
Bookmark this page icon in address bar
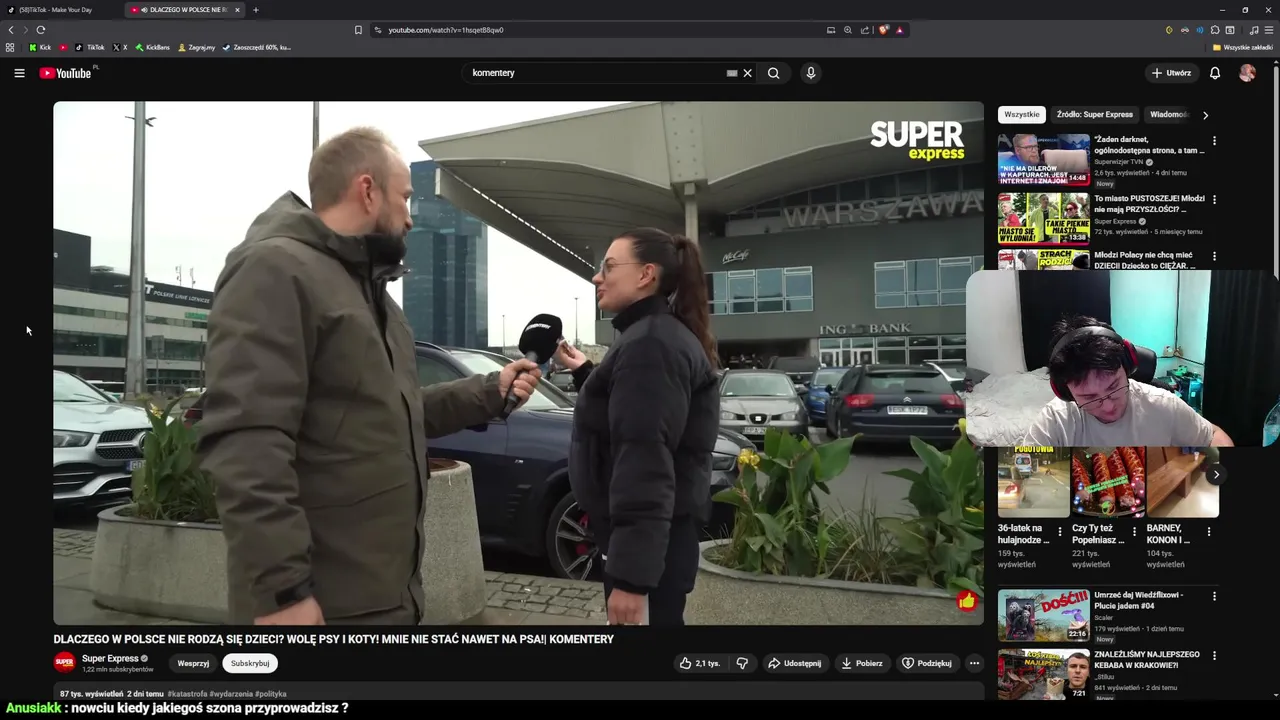358,30
